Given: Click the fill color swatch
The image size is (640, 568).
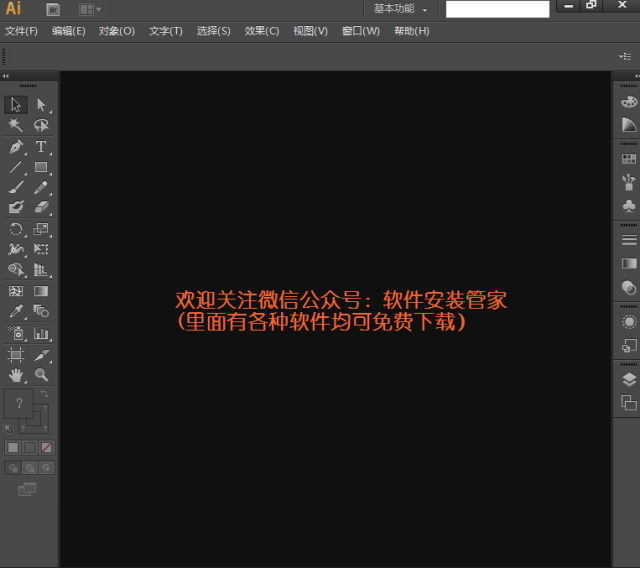Looking at the screenshot, I should click(x=20, y=403).
